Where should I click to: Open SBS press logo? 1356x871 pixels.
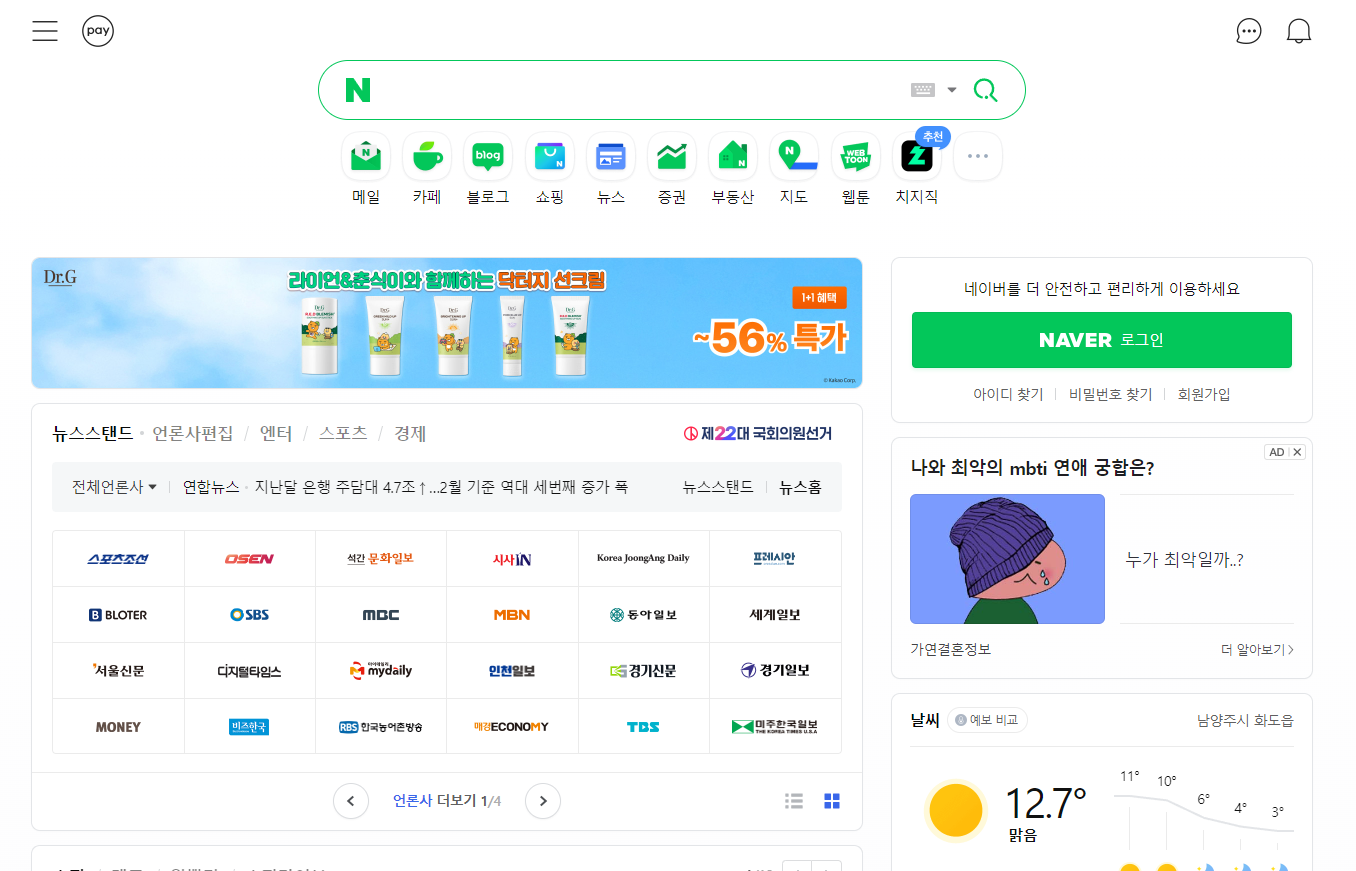[249, 614]
